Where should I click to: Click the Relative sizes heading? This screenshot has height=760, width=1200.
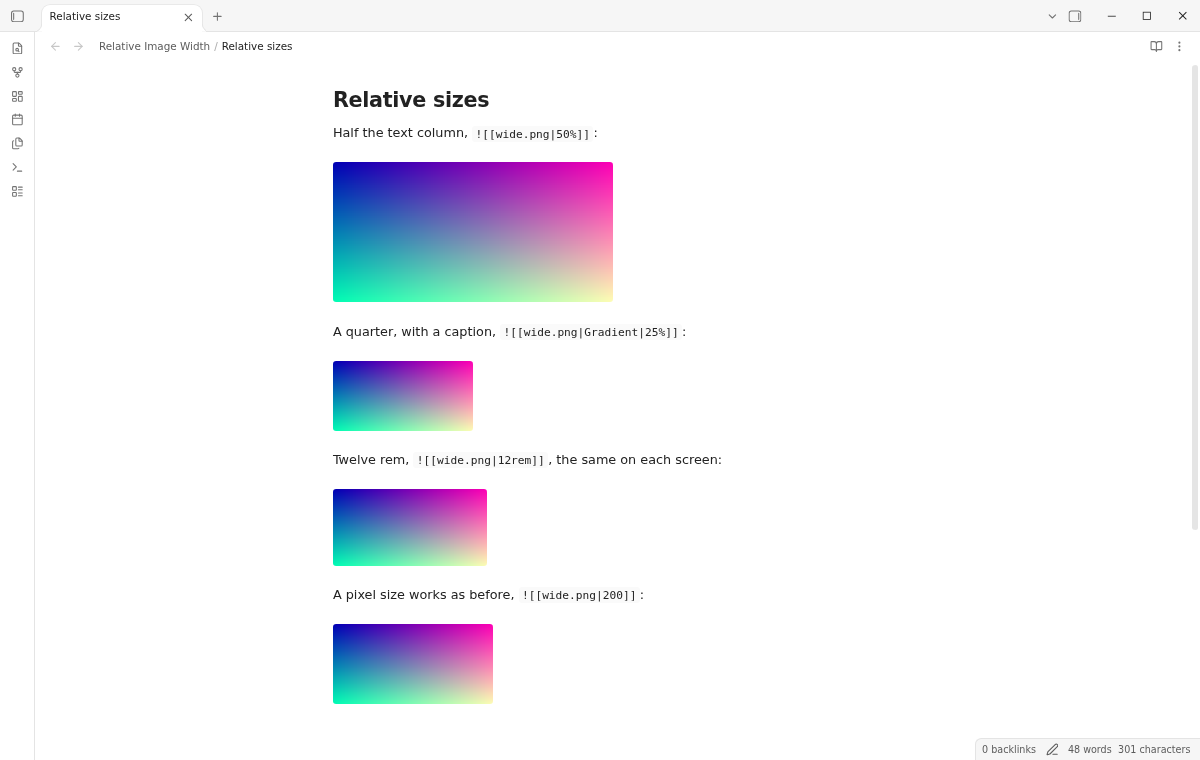(x=411, y=100)
